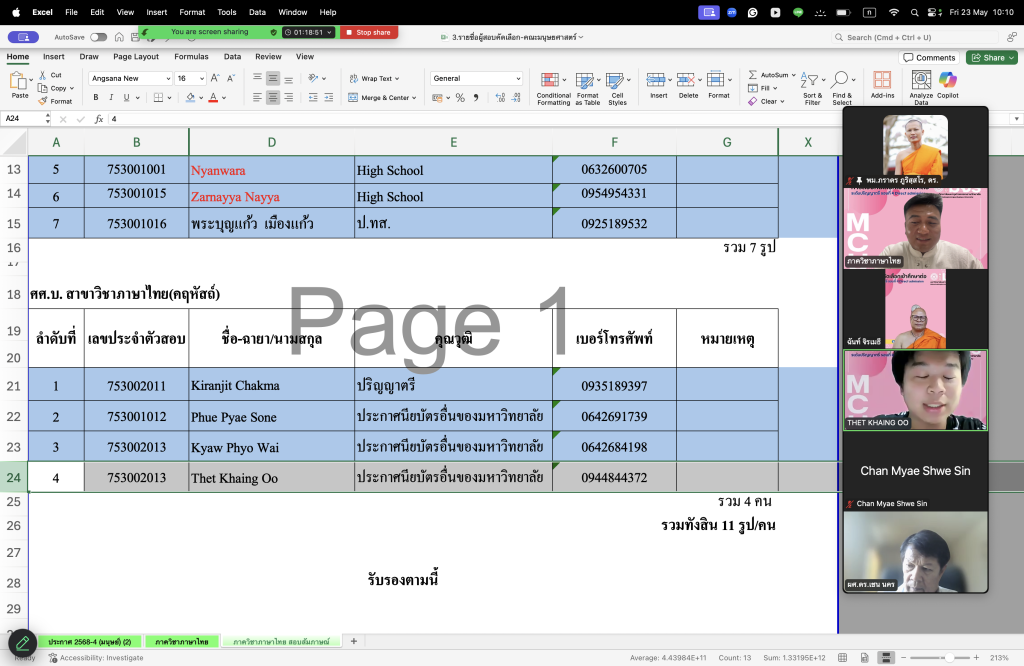This screenshot has width=1024, height=666.
Task: Add a new sheet with plus button
Action: 353,641
